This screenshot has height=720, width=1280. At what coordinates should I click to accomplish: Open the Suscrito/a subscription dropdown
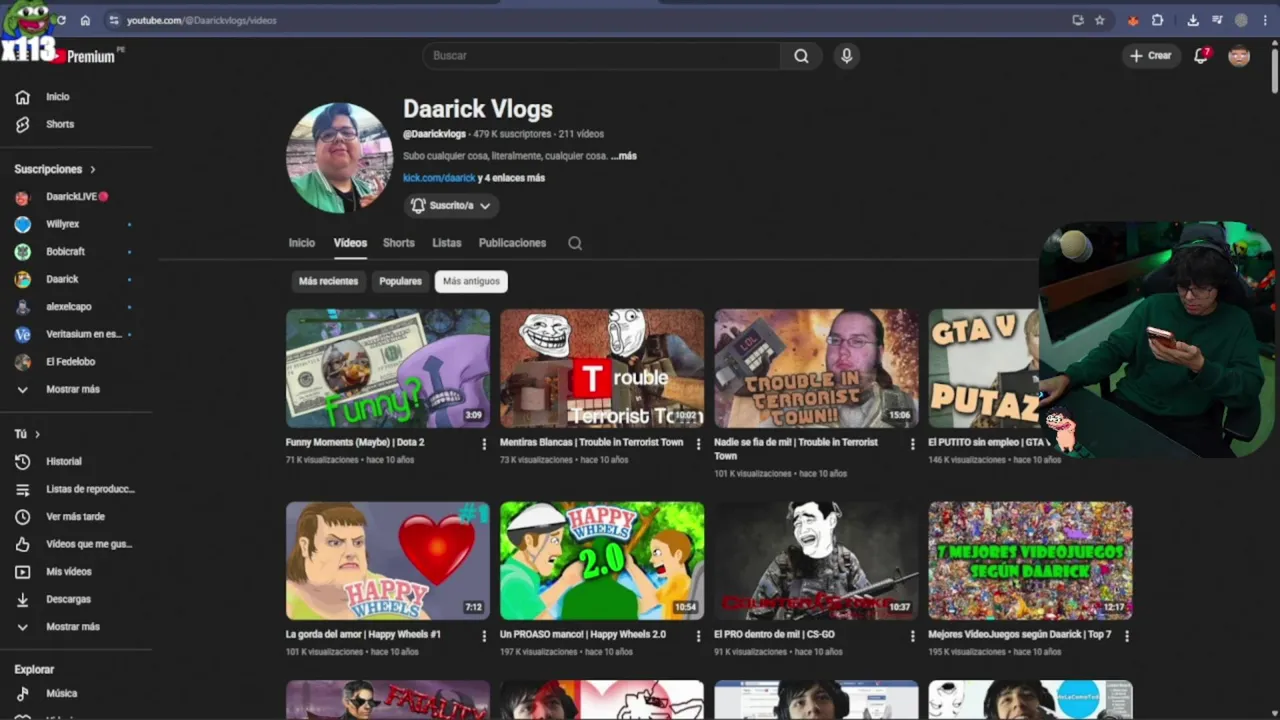(x=451, y=205)
